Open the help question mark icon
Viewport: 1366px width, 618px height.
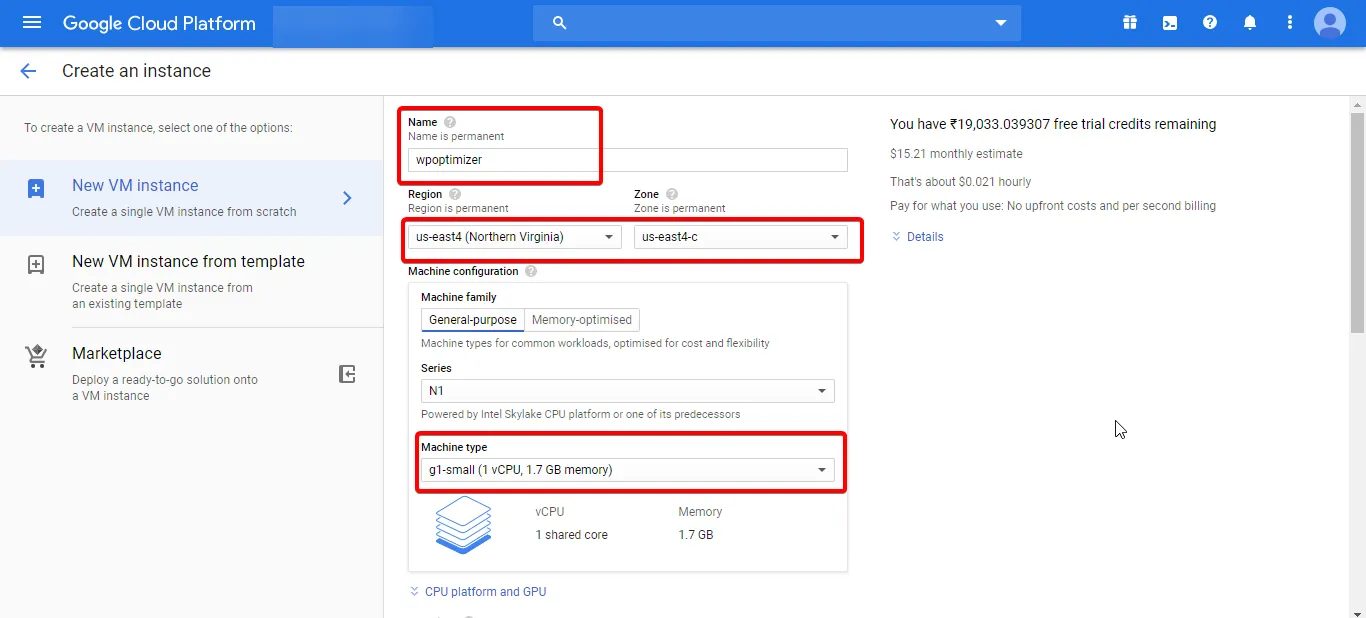(1210, 23)
